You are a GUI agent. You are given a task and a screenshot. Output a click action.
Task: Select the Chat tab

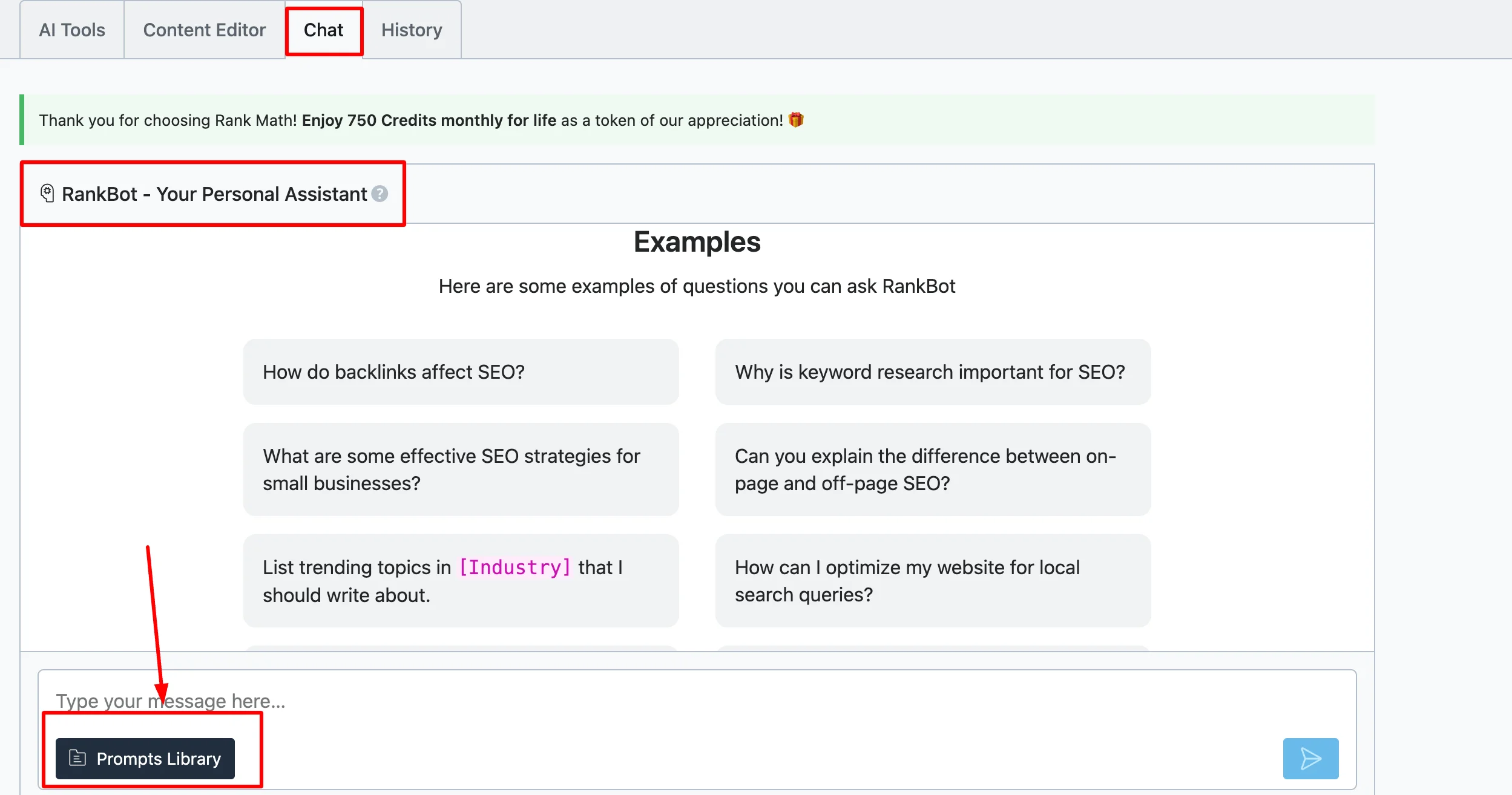(x=323, y=30)
